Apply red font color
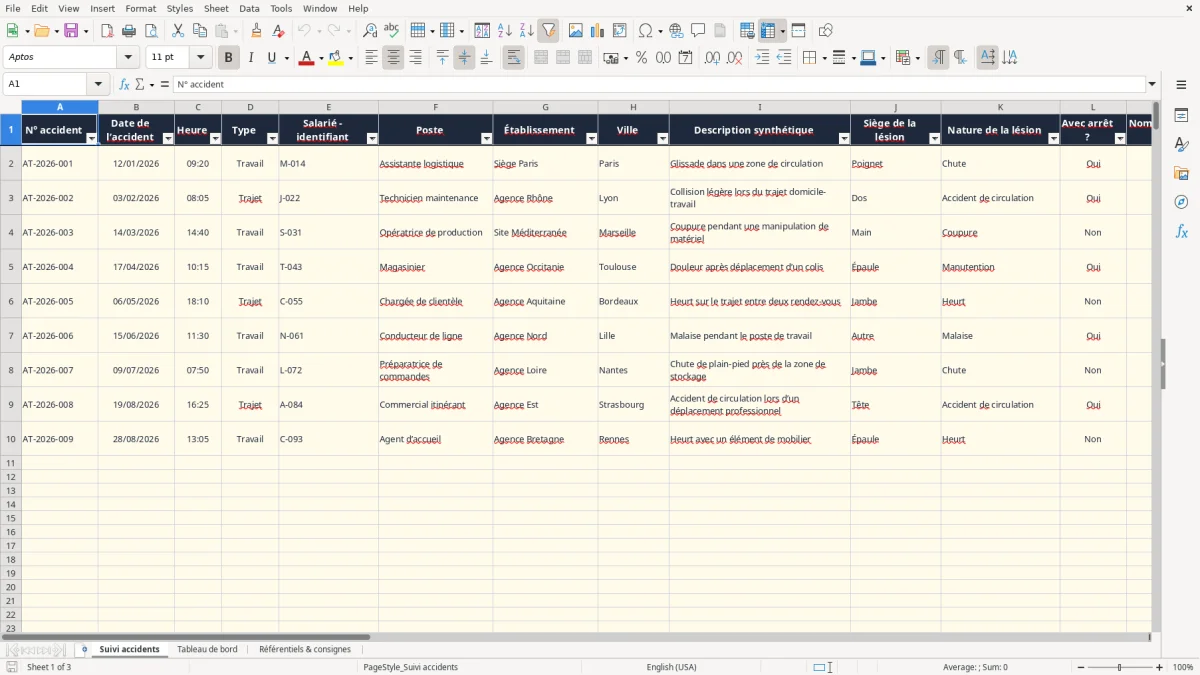Image resolution: width=1200 pixels, height=675 pixels. click(305, 58)
